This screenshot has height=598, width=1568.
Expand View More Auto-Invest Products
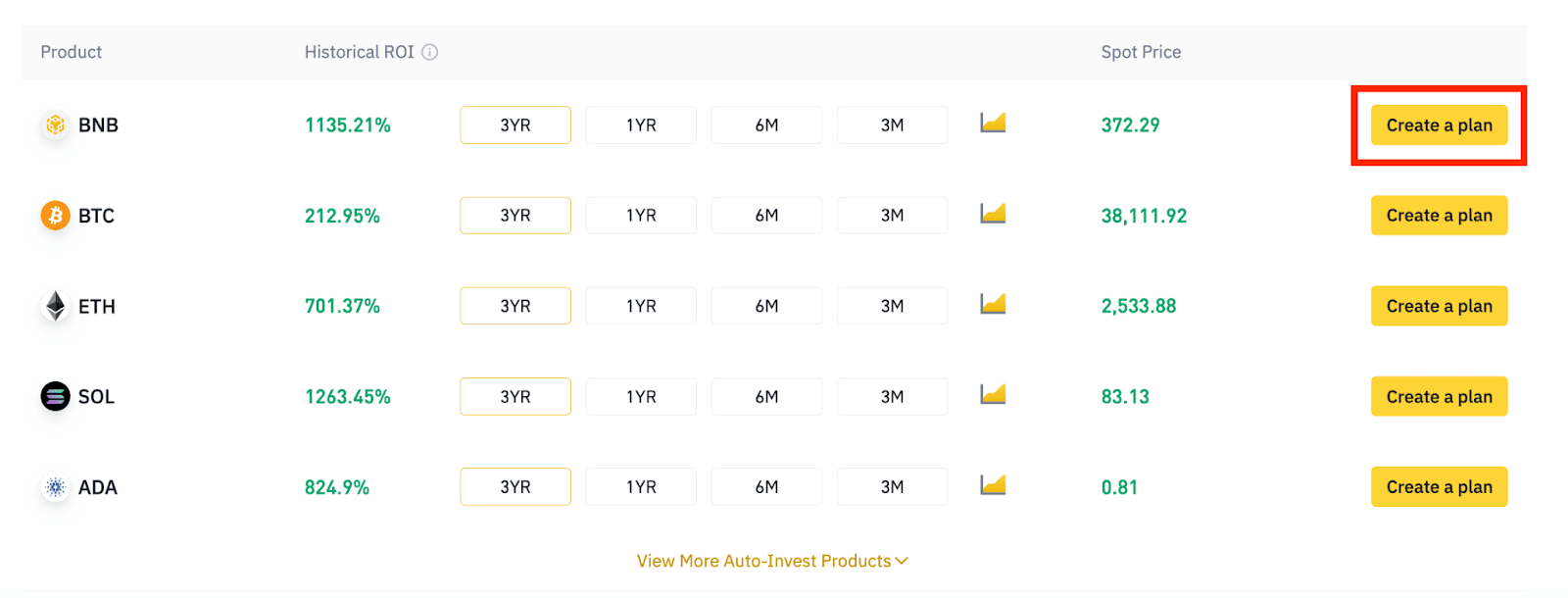772,561
